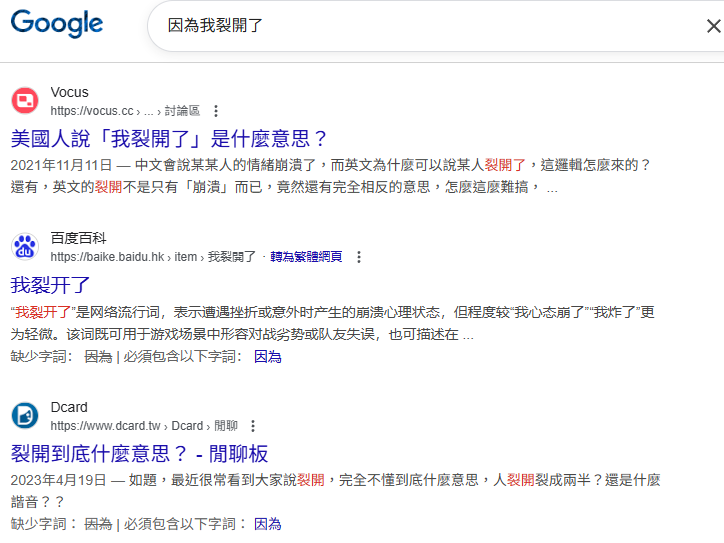This screenshot has height=543, width=724.
Task: Click the Dcard site favicon
Action: [25, 416]
